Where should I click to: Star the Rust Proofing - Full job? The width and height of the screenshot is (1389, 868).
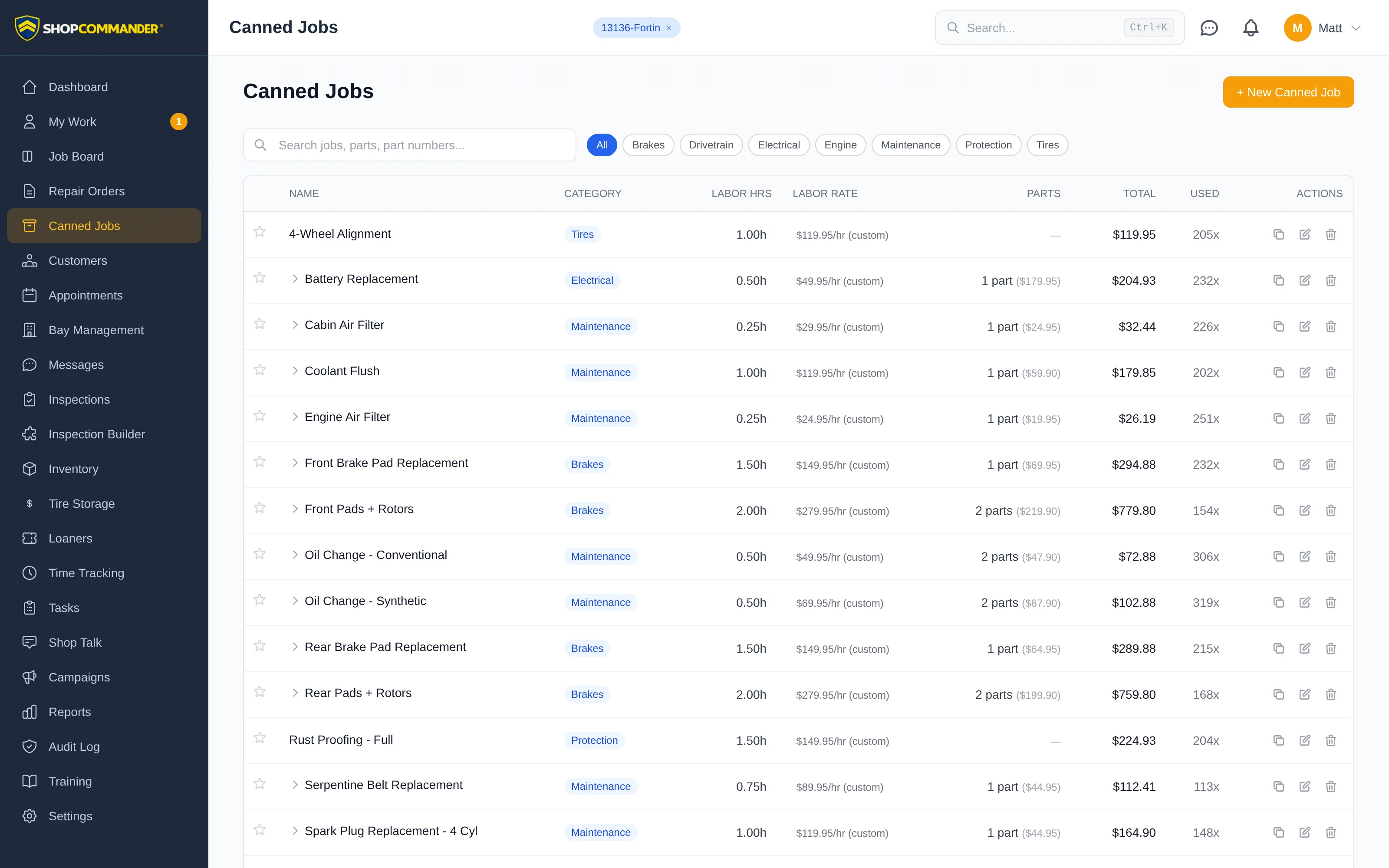(260, 738)
